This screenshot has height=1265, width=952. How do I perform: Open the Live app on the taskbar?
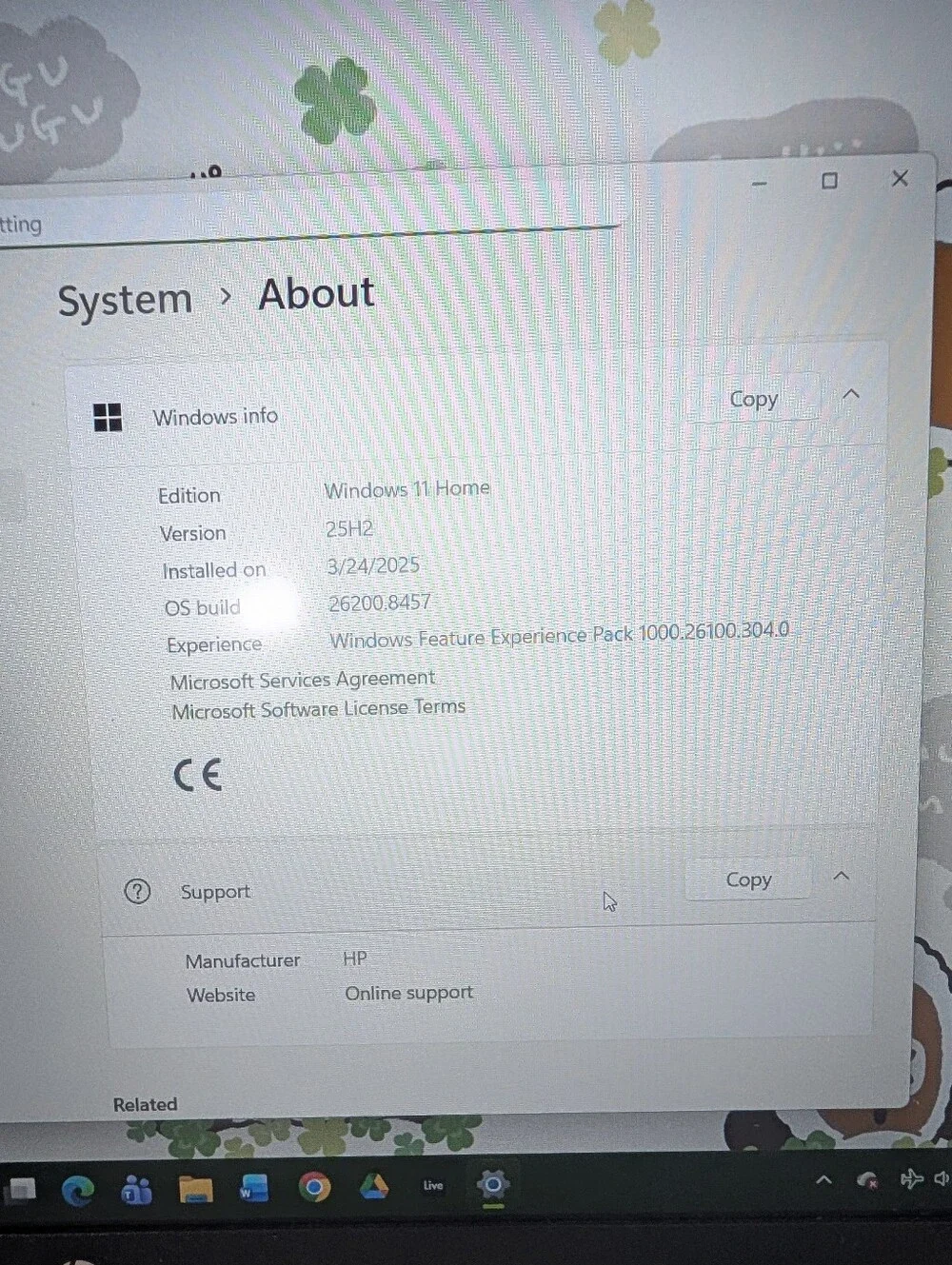click(x=433, y=1185)
